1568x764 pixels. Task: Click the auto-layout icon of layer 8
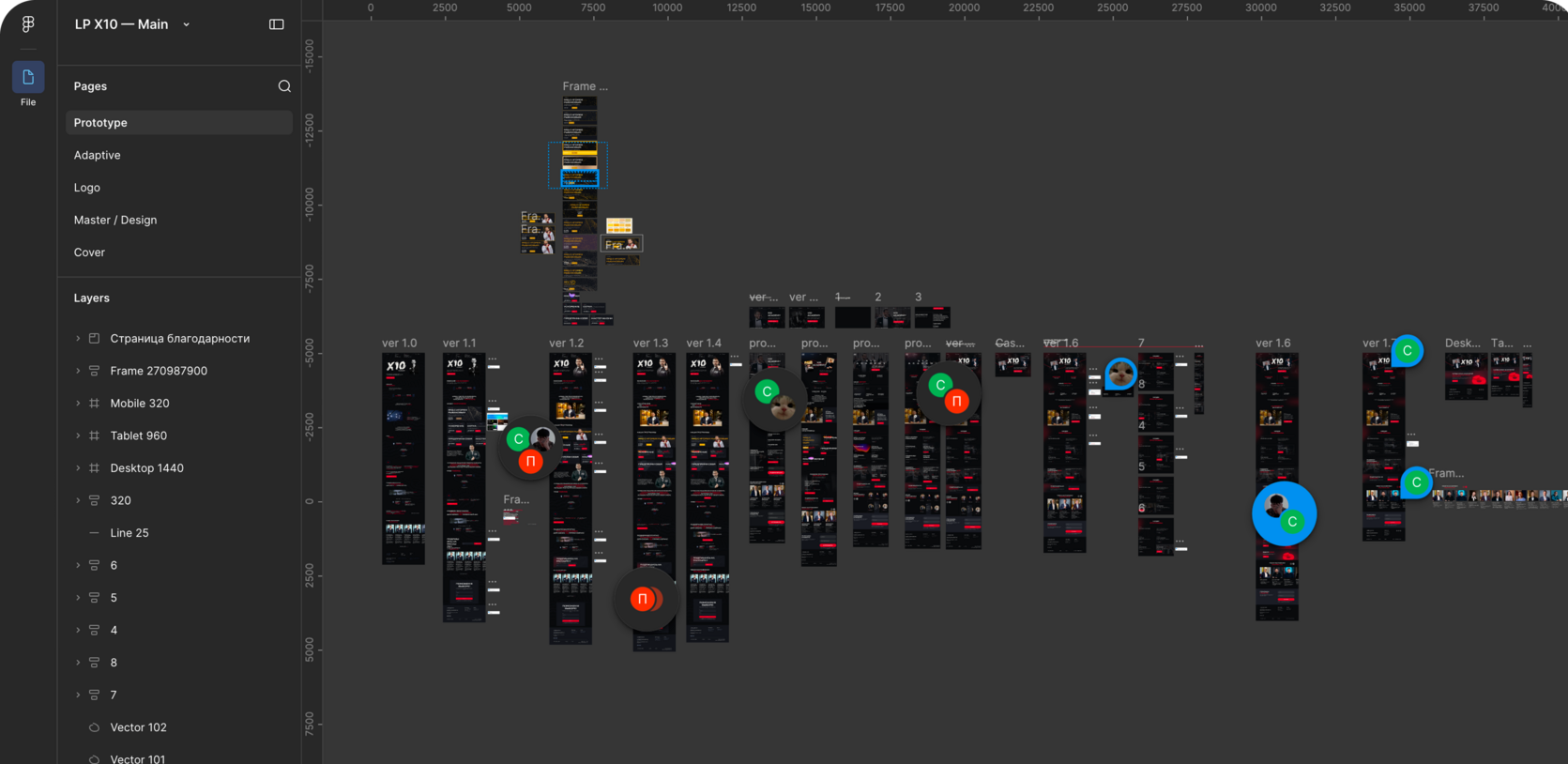click(x=94, y=663)
